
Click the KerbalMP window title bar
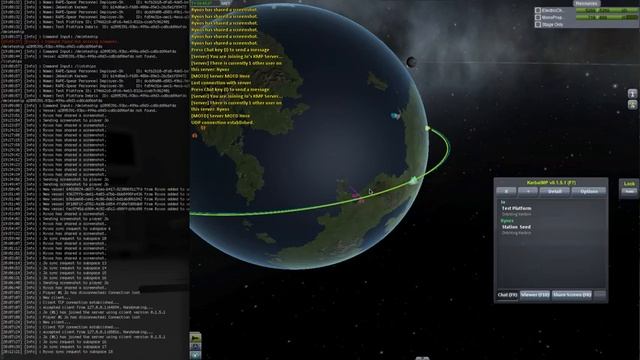(x=551, y=182)
